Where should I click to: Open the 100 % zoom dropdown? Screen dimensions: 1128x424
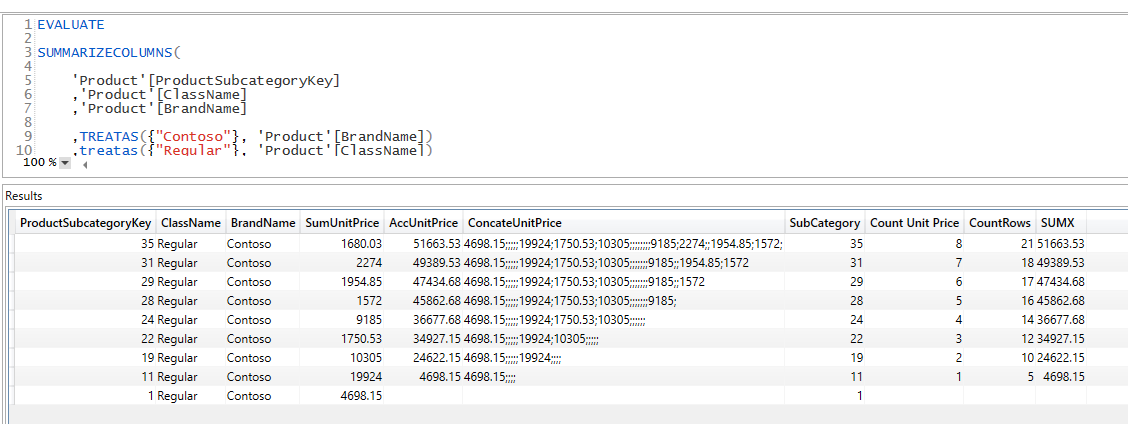[65, 163]
